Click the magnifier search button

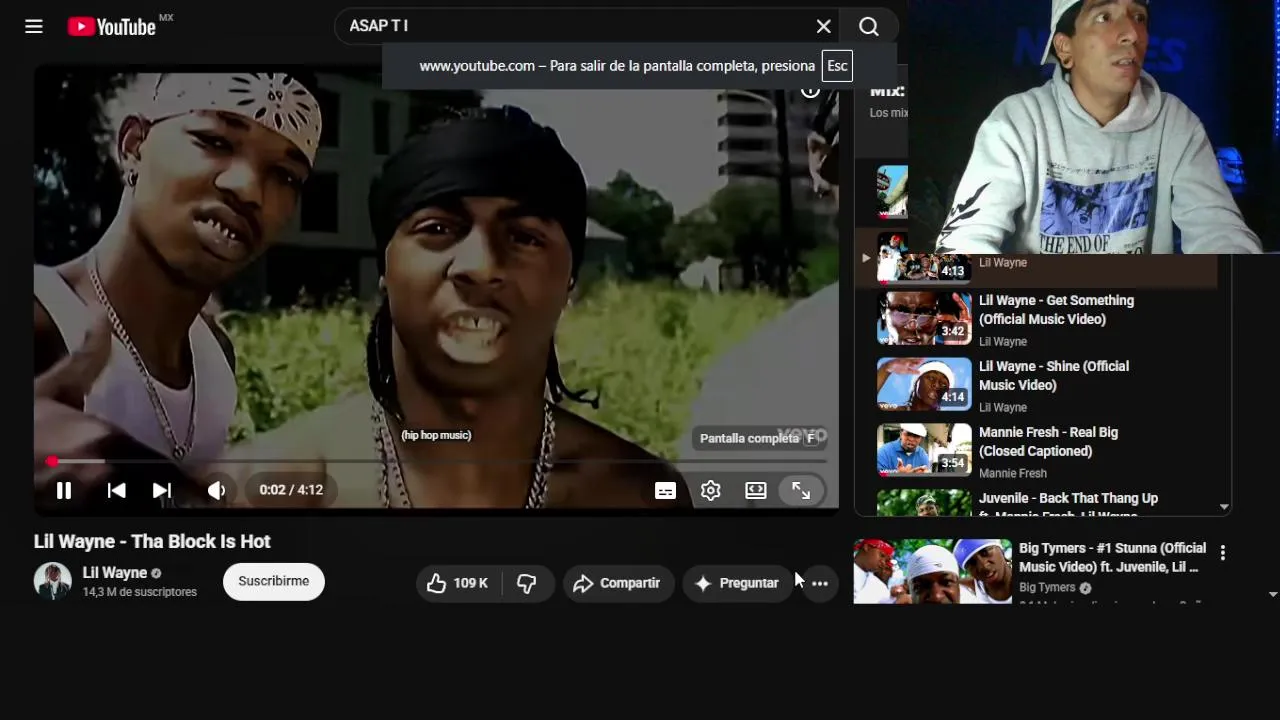pos(869,27)
